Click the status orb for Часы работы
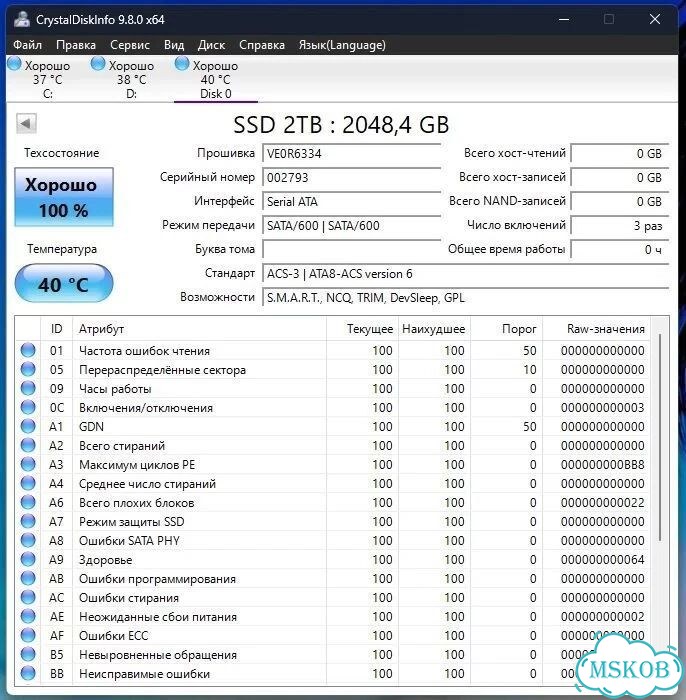 [28, 388]
